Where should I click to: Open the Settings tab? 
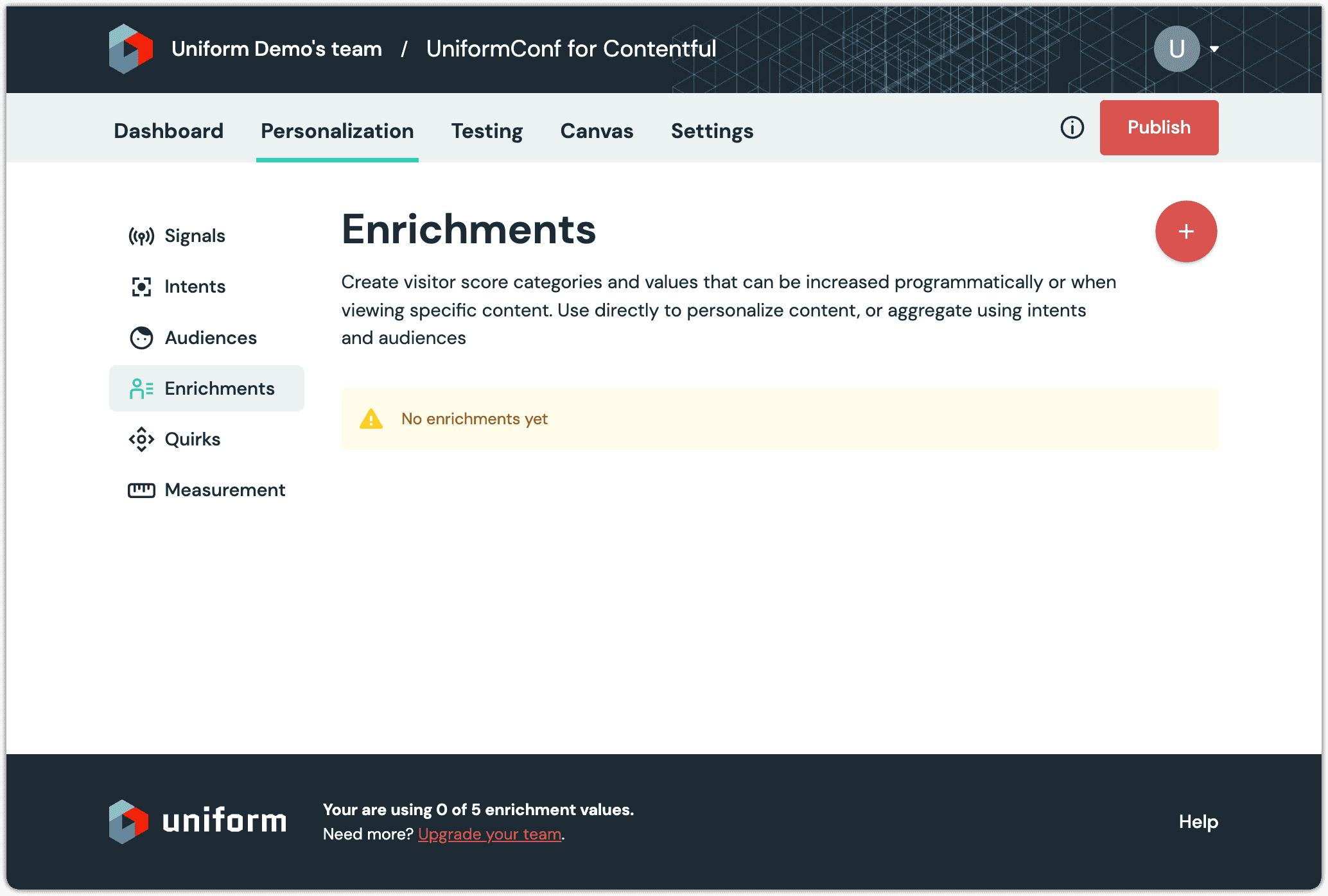[x=712, y=131]
